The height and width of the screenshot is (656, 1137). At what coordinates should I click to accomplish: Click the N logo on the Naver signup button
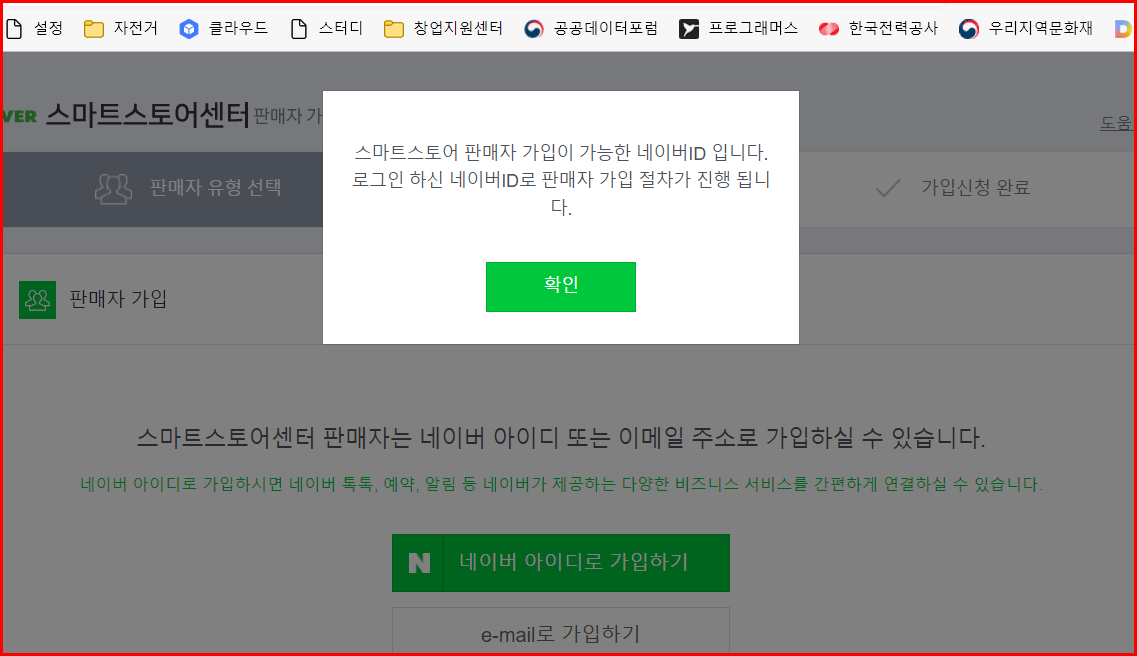point(418,562)
